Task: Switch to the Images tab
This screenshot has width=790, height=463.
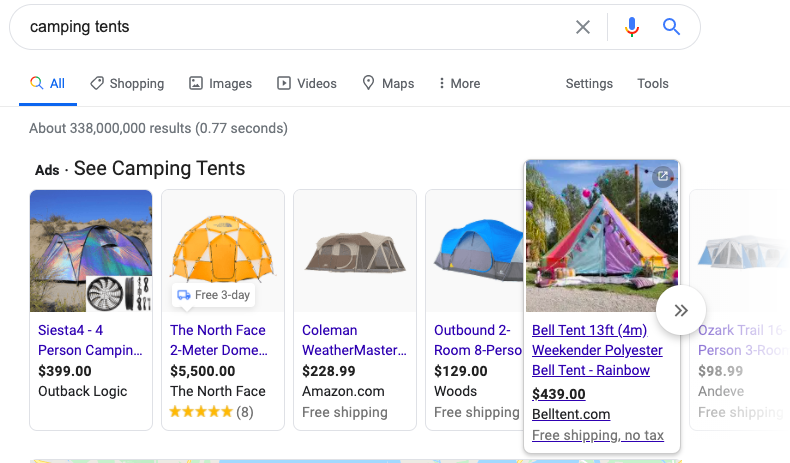Action: tap(221, 84)
